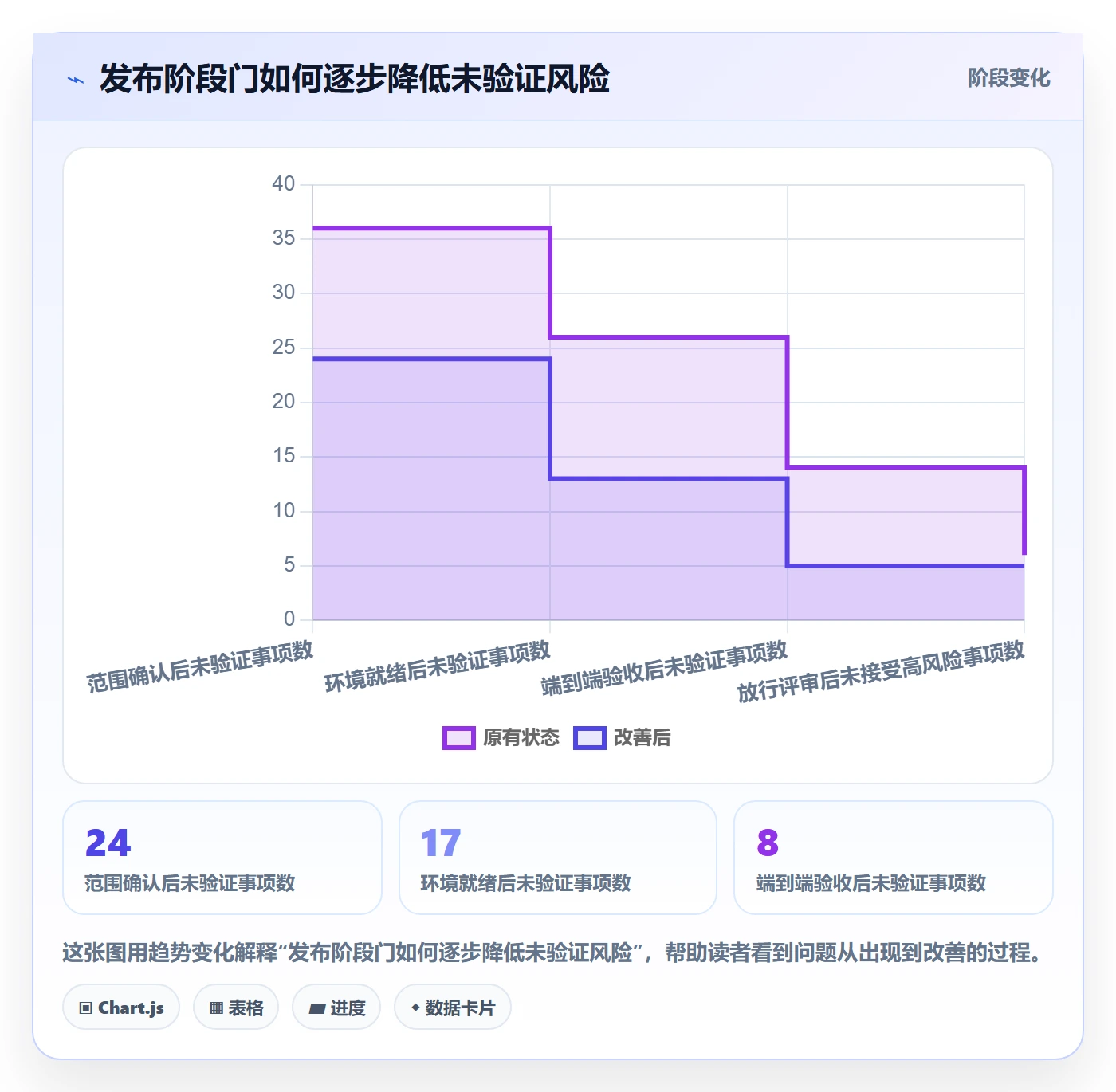The image size is (1116, 1092).
Task: Click the y-axis value 15
Action: point(284,456)
